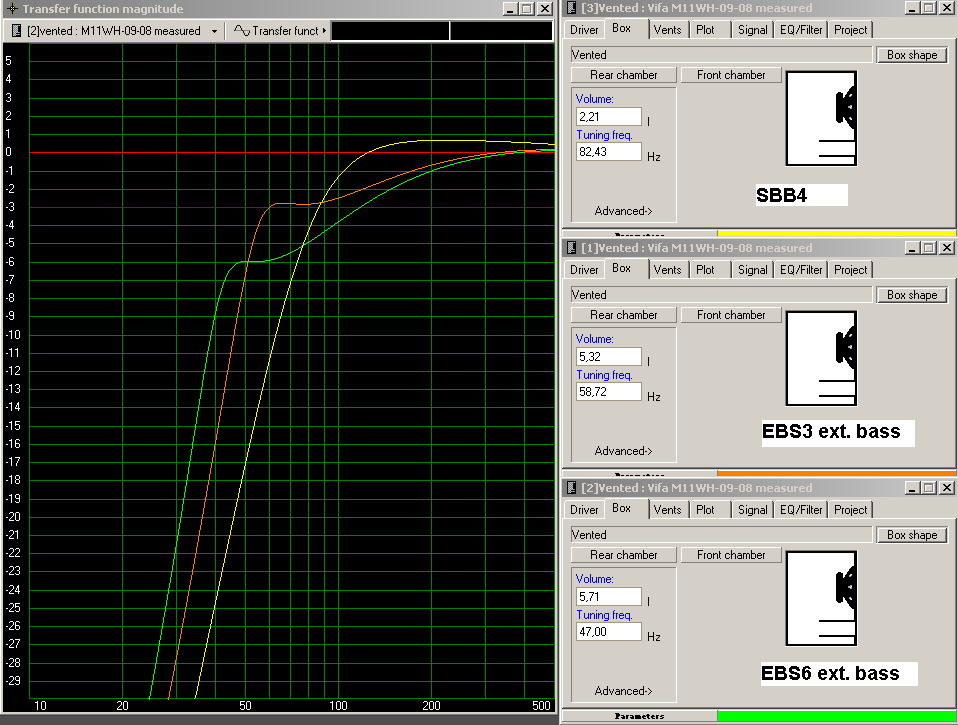Click the Transfer function magnitude window title icon

[x=11, y=8]
